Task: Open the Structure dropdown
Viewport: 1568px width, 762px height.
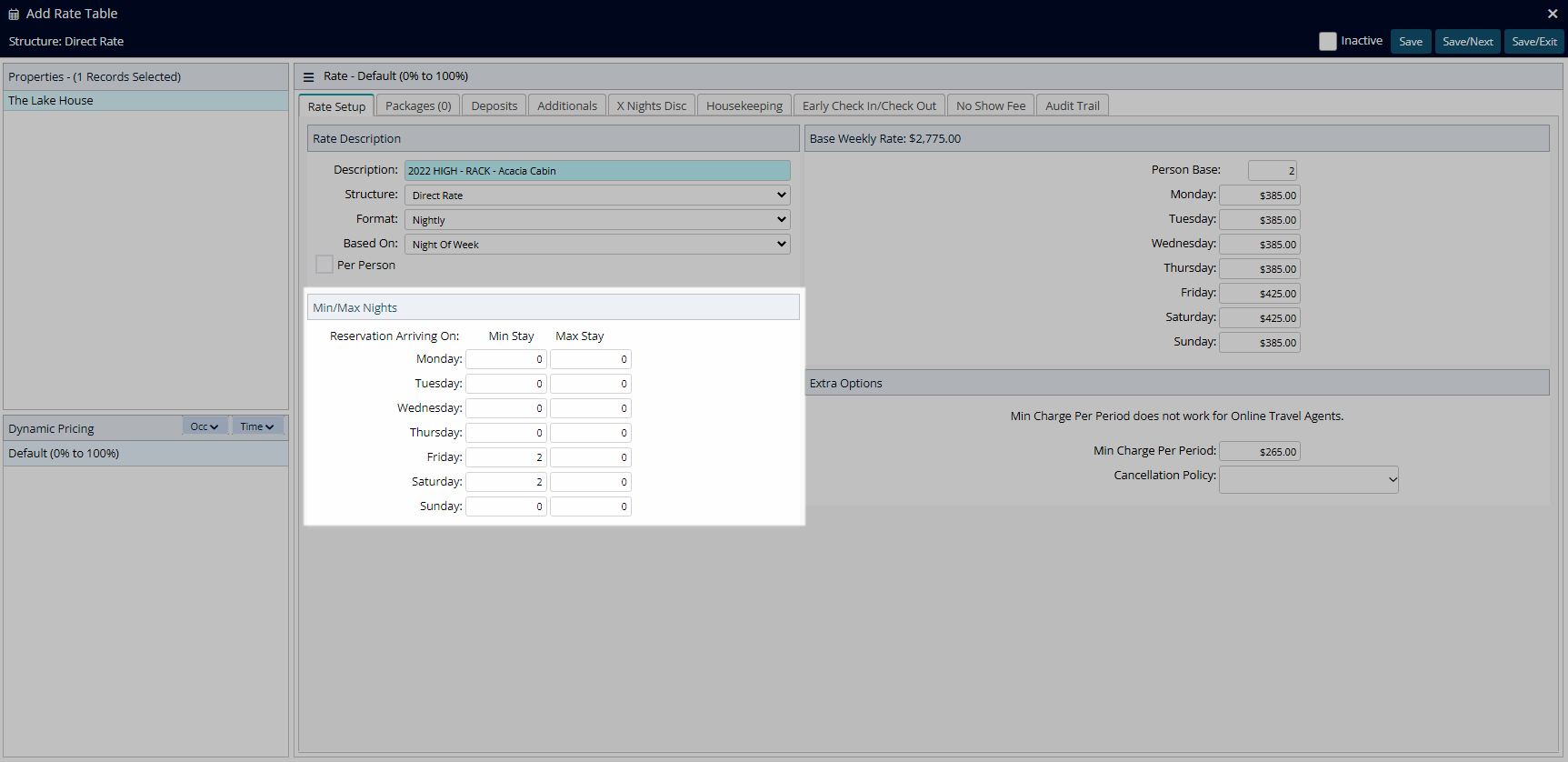Action: pyautogui.click(x=597, y=196)
